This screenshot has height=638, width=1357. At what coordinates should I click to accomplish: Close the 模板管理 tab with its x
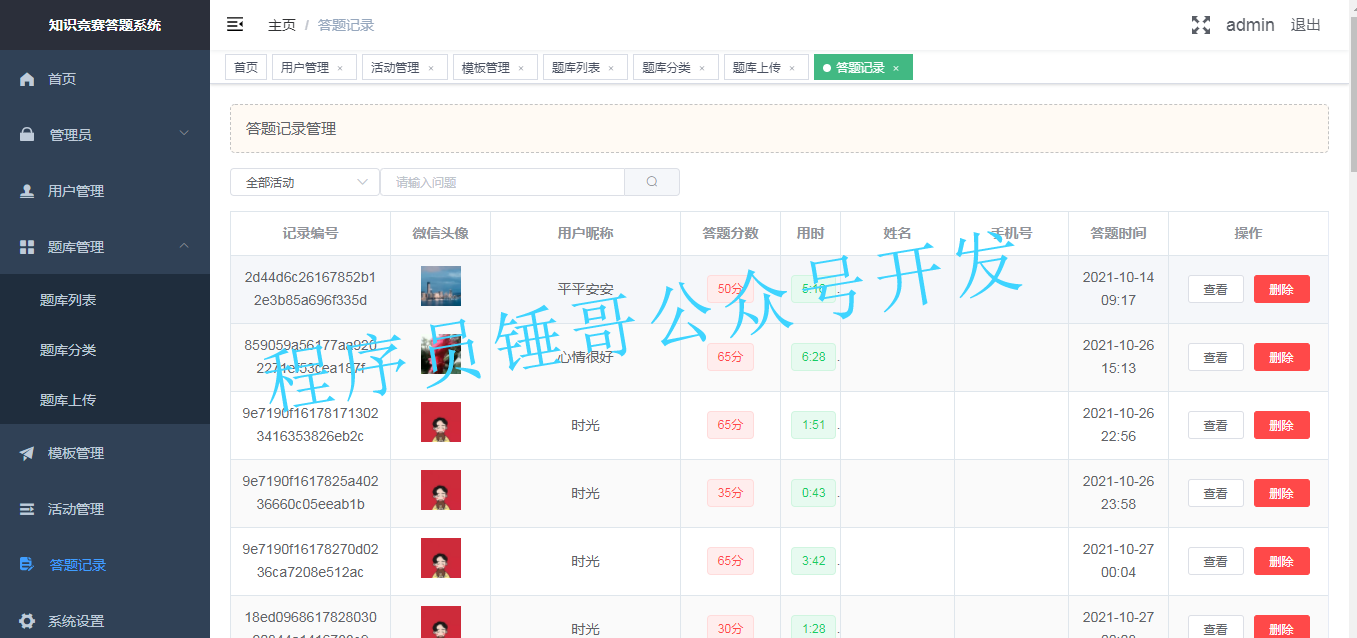521,68
